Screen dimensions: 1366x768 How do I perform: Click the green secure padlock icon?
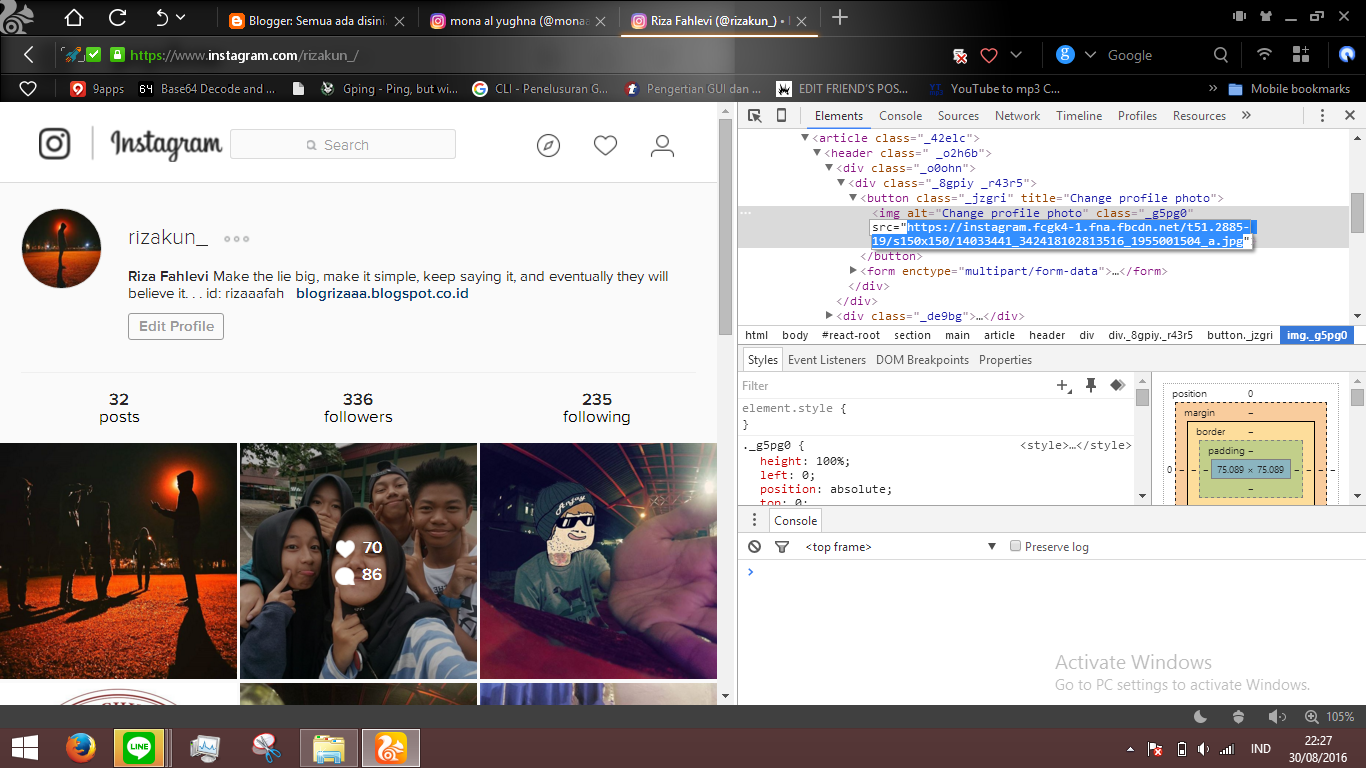click(117, 55)
